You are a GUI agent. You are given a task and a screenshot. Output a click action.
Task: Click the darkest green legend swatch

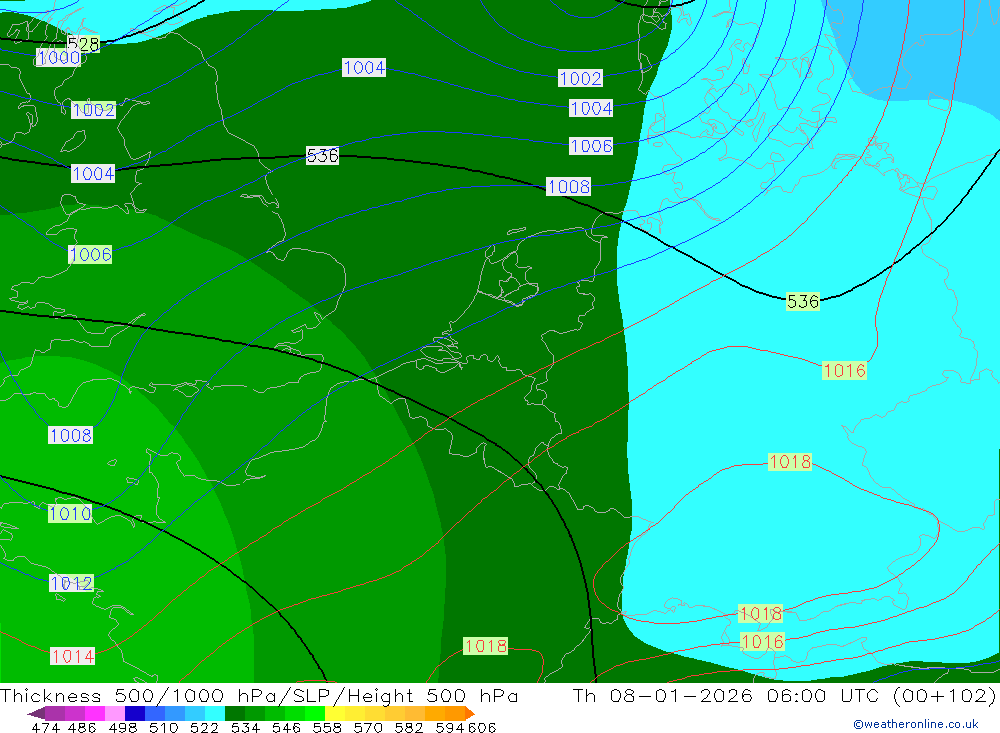235,713
